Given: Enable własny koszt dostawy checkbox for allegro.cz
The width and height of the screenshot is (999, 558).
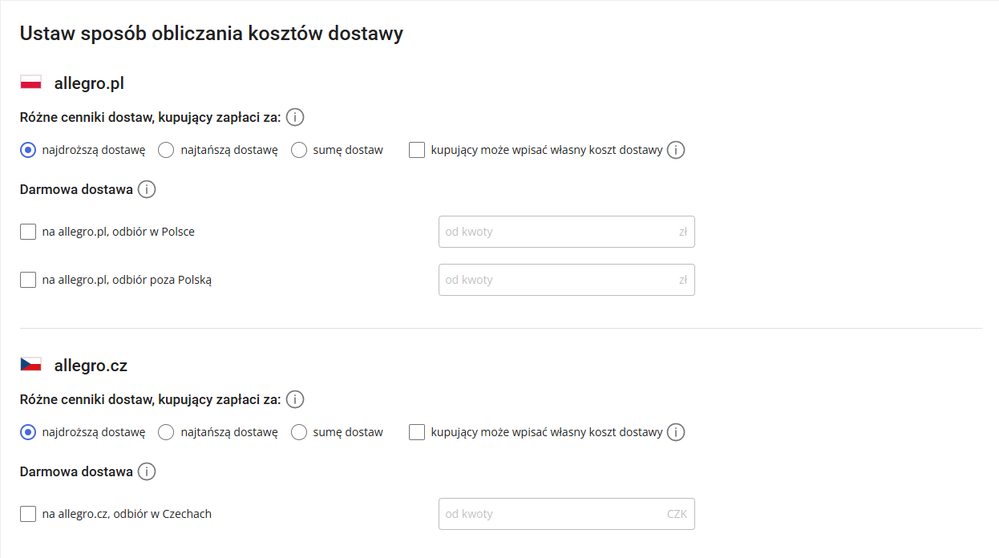Looking at the screenshot, I should [x=417, y=432].
